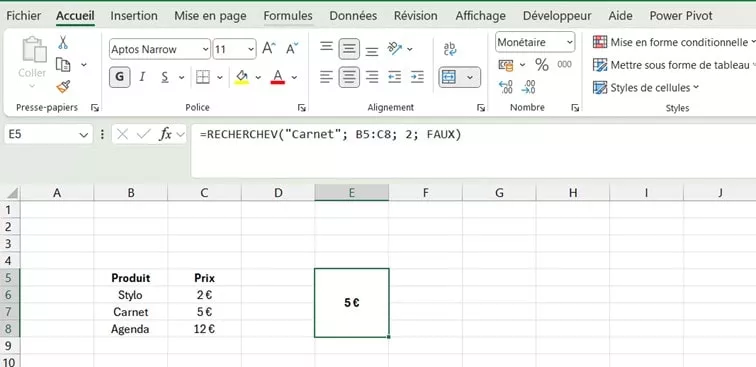
Task: Toggle Merge and Center button
Action: pyautogui.click(x=449, y=77)
